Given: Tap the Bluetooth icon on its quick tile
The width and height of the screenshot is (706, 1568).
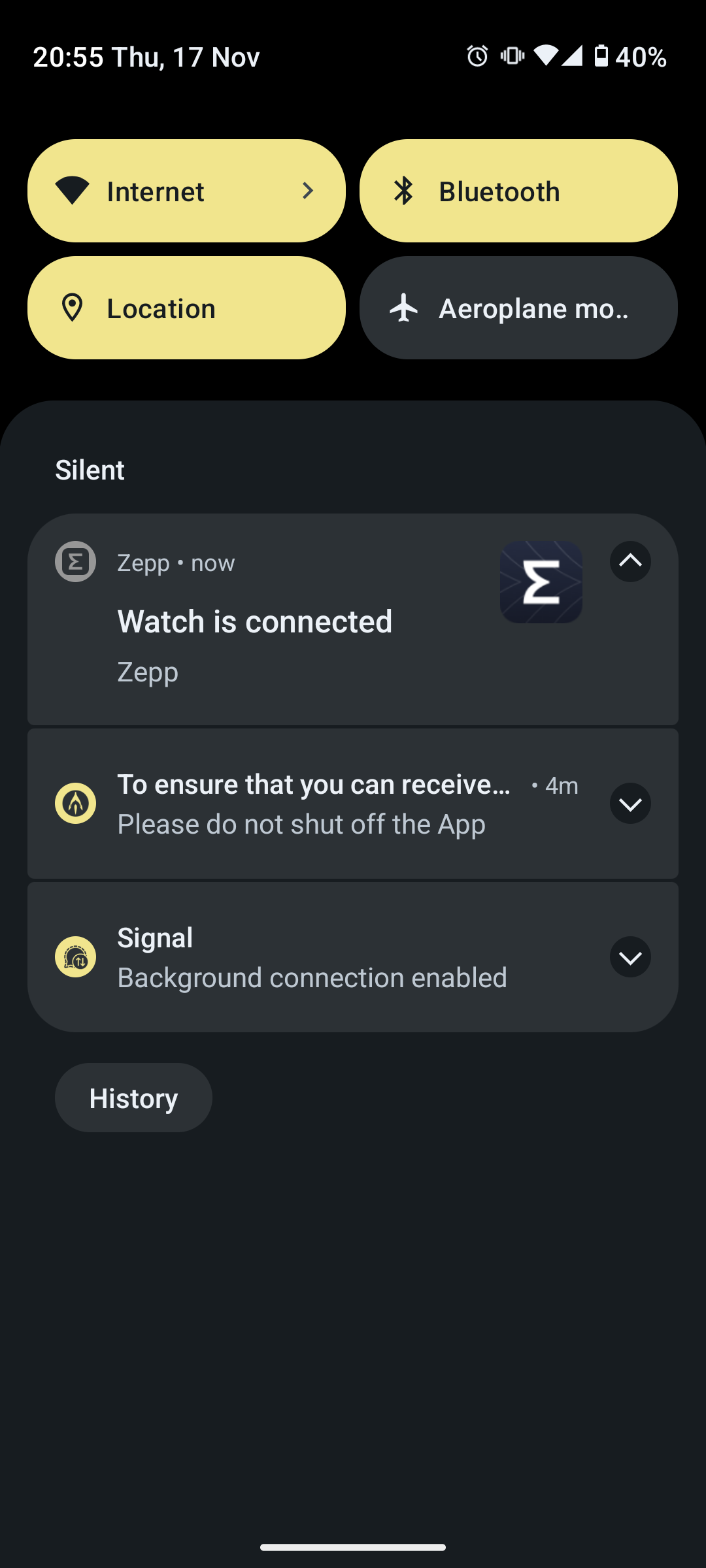Looking at the screenshot, I should 405,190.
